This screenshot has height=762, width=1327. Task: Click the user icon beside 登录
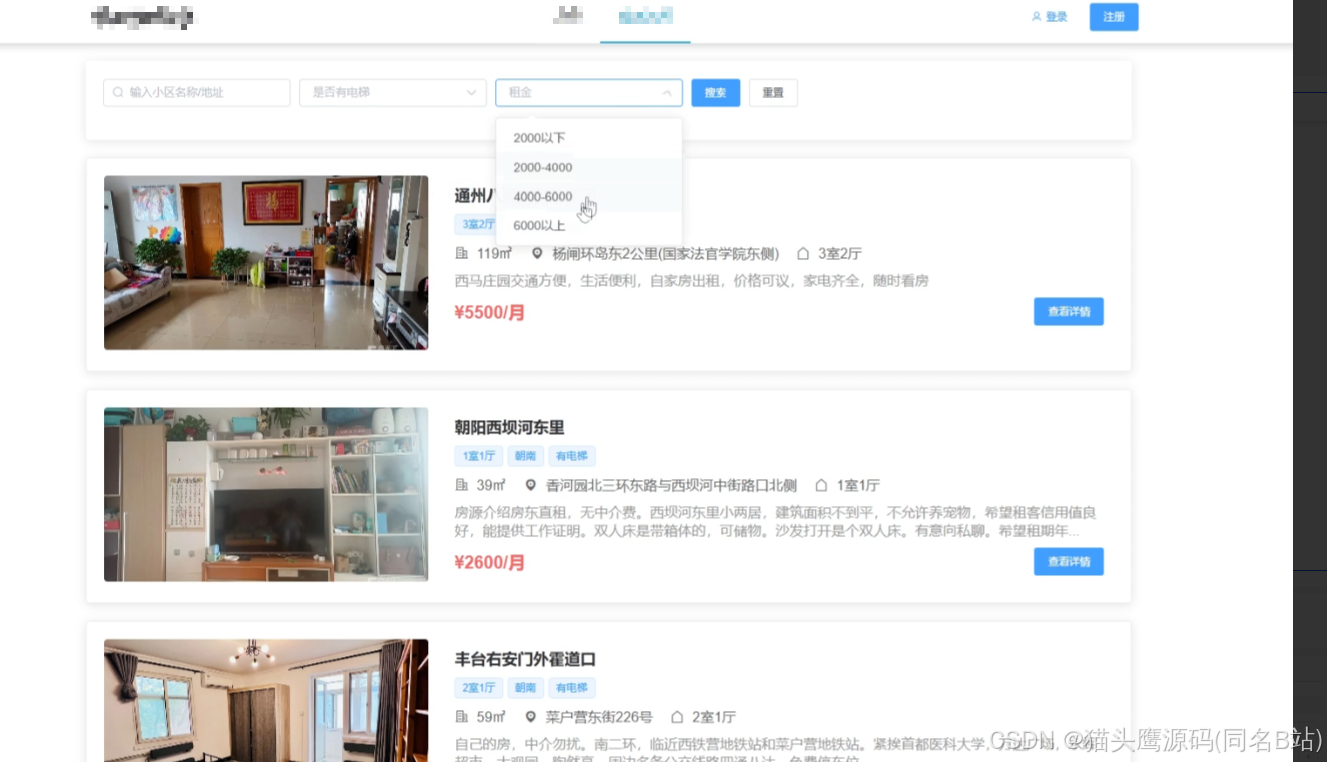tap(1036, 17)
